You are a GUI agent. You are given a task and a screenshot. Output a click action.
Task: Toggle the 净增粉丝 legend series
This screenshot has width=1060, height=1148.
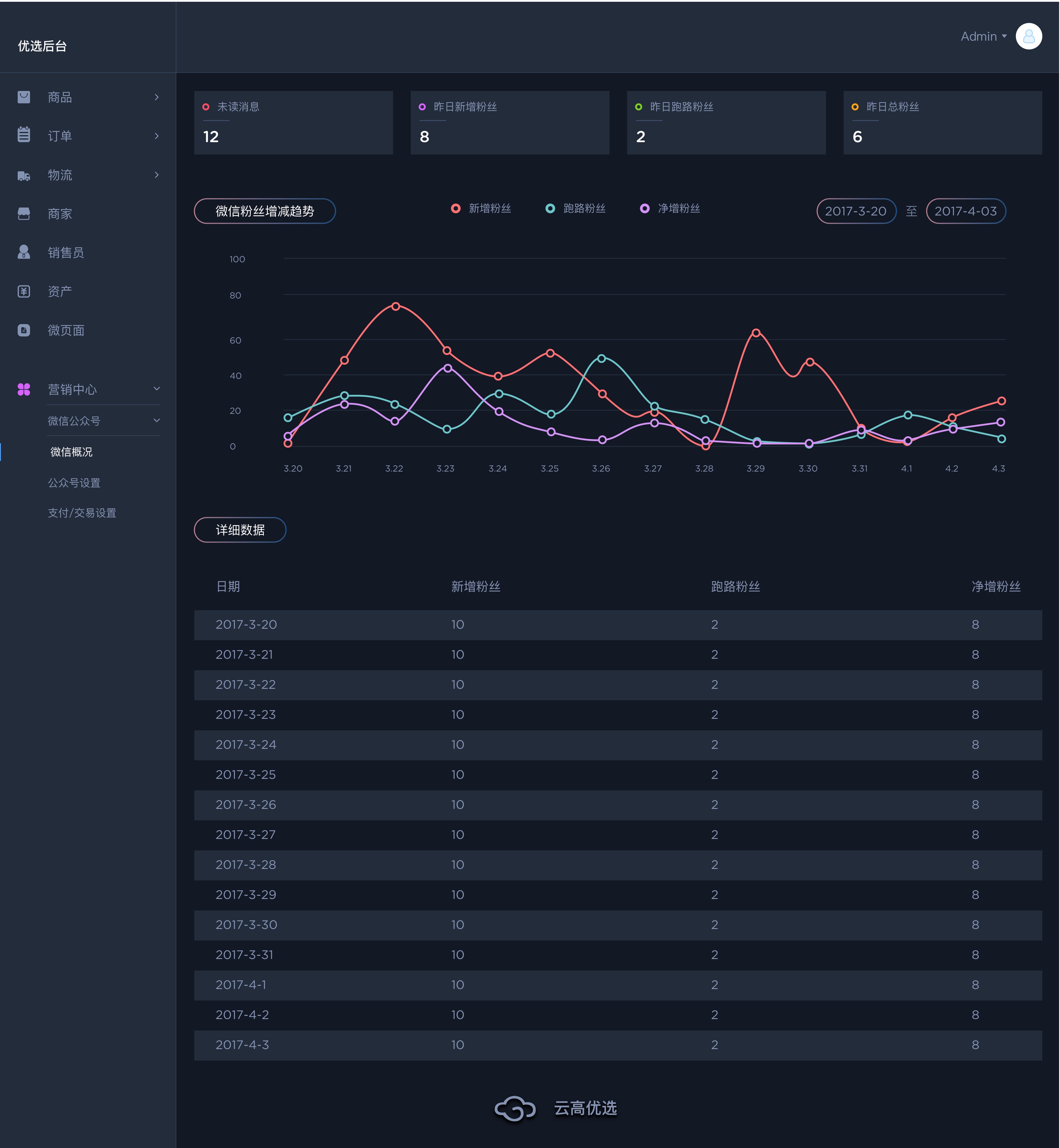coord(670,208)
